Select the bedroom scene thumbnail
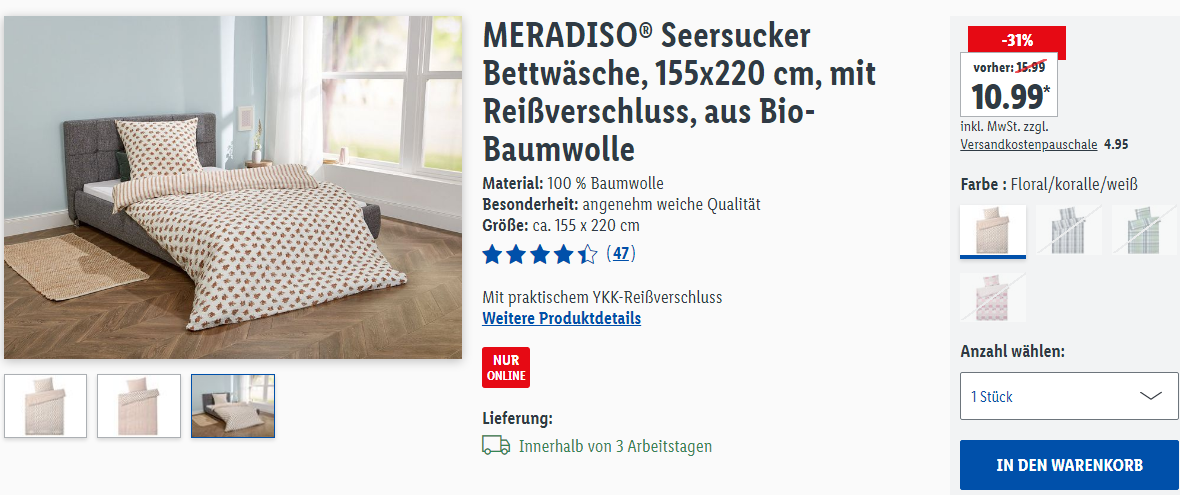 tap(233, 405)
